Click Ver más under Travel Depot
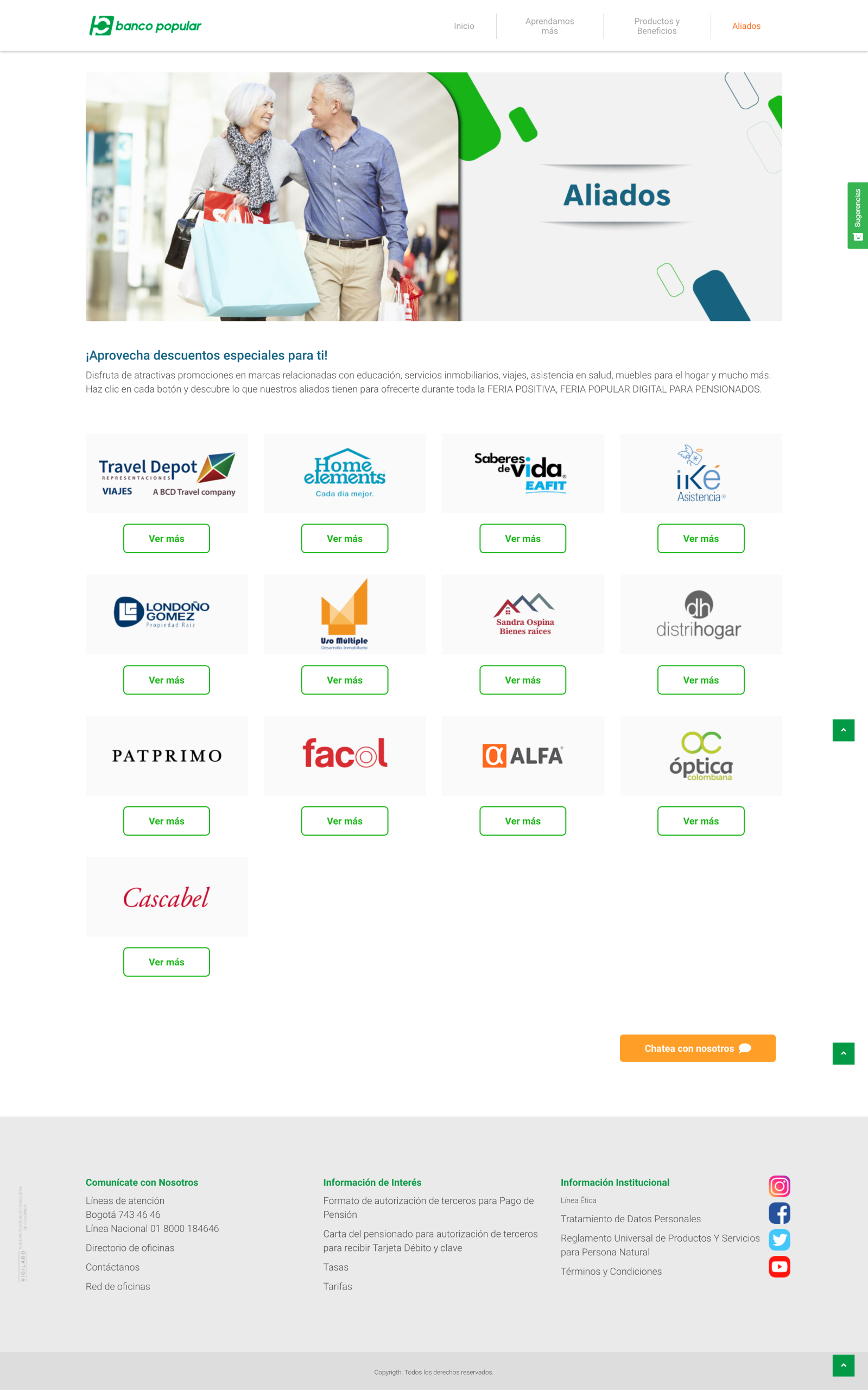The width and height of the screenshot is (868, 1390). [x=167, y=539]
